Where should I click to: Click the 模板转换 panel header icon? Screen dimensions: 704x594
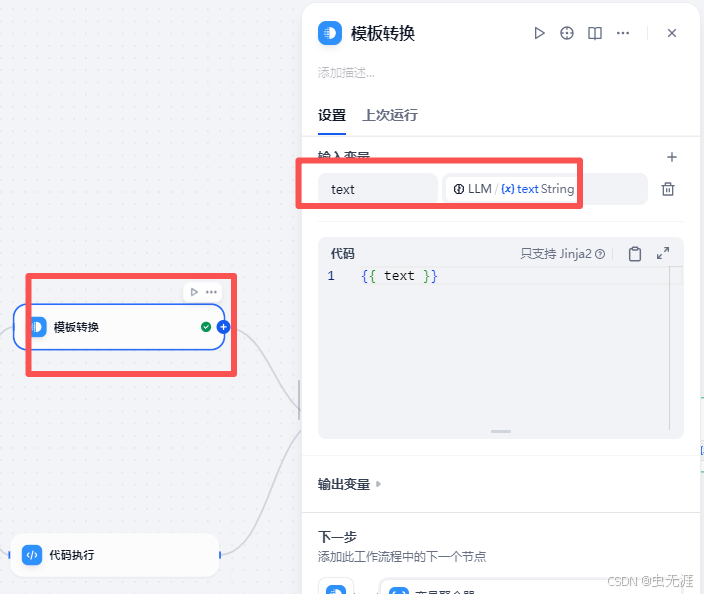pyautogui.click(x=330, y=33)
